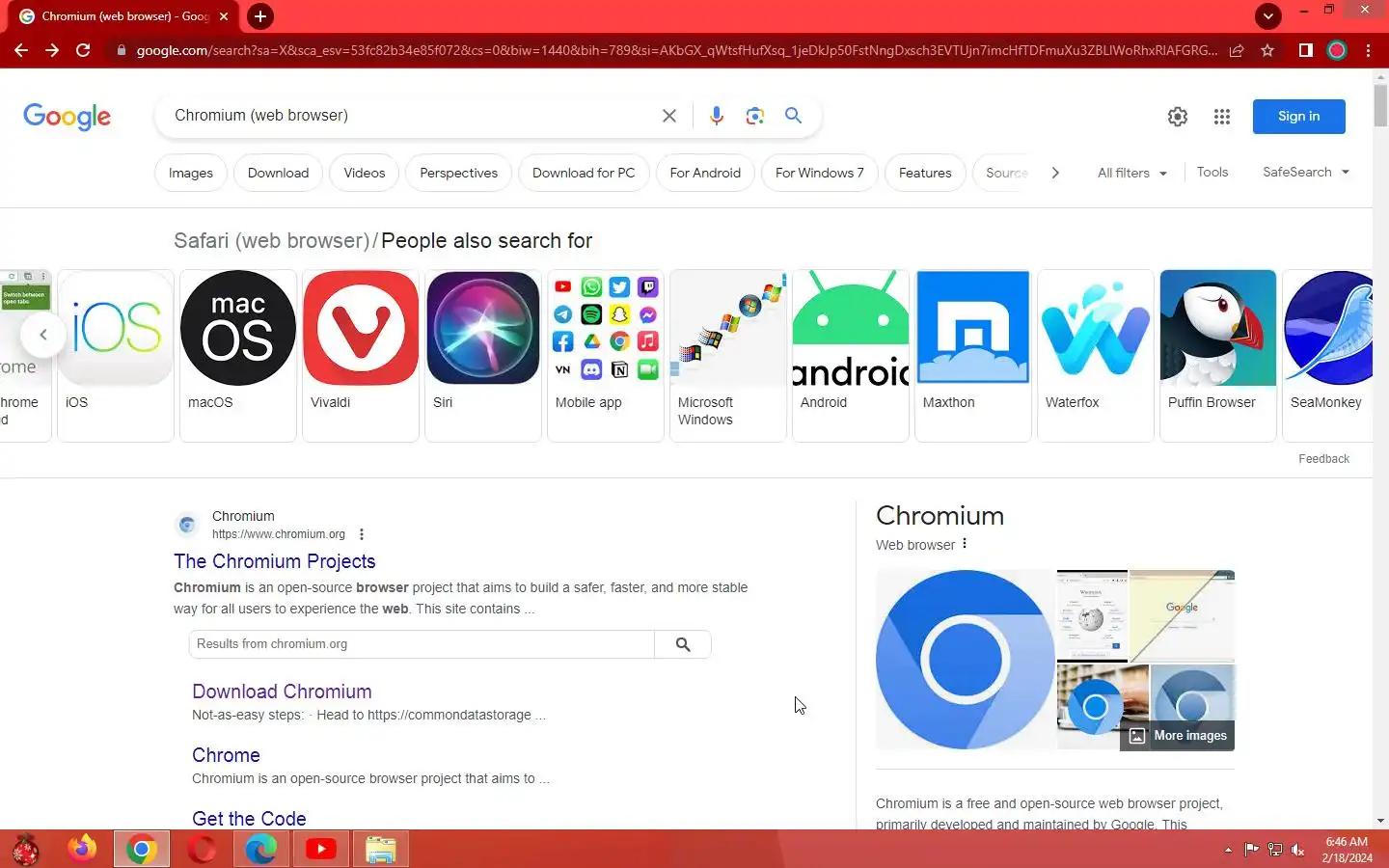
Task: Bookmark this page with the star icon
Action: tap(1267, 50)
